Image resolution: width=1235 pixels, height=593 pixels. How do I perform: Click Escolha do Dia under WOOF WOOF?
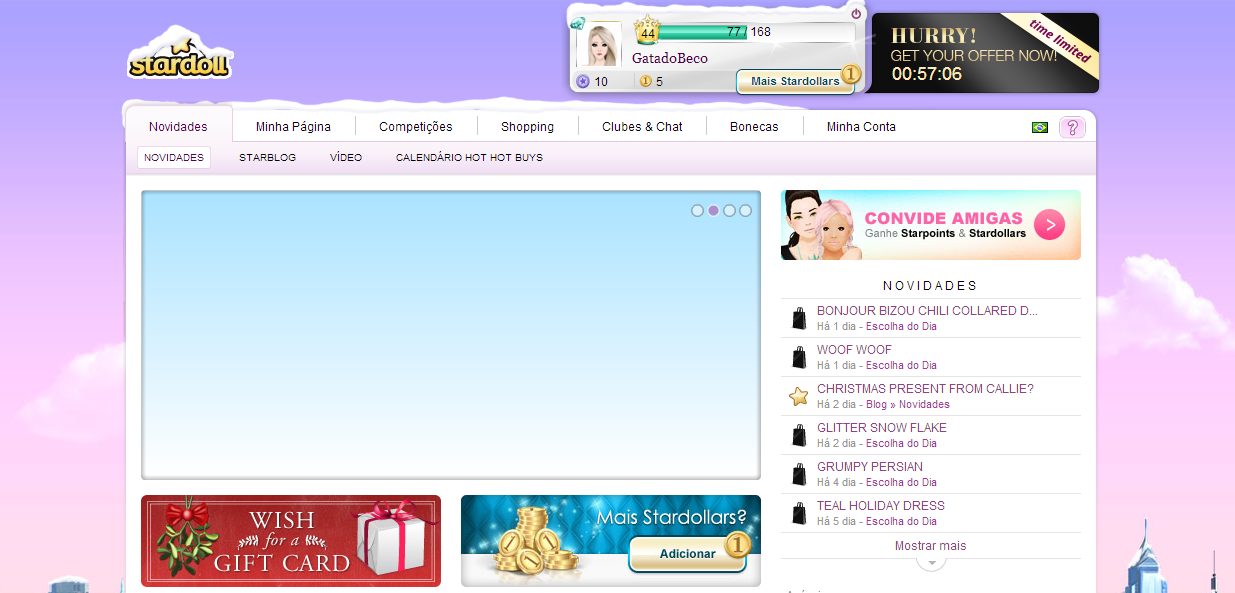tap(901, 366)
